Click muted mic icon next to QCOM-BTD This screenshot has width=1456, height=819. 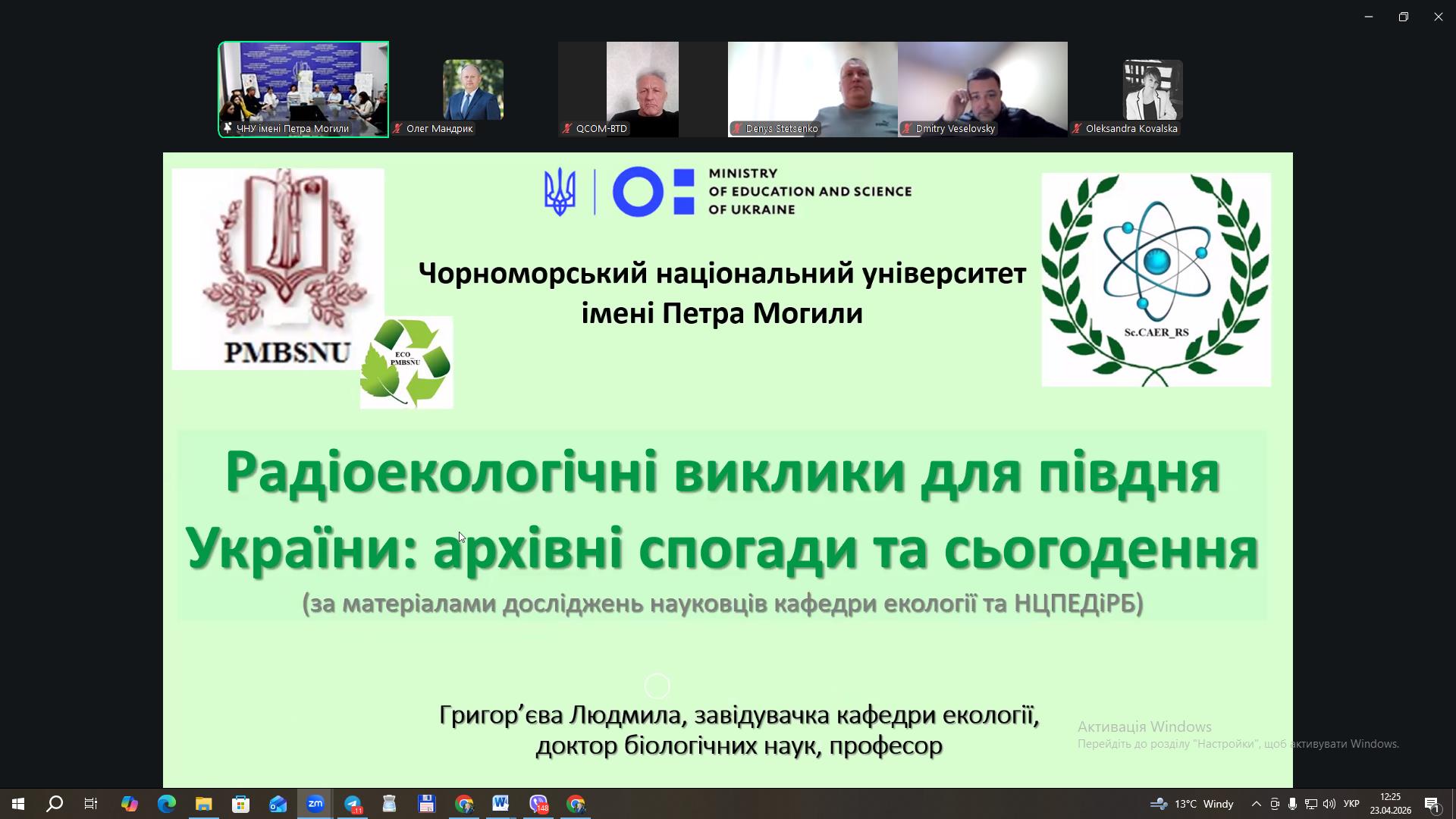tap(566, 129)
